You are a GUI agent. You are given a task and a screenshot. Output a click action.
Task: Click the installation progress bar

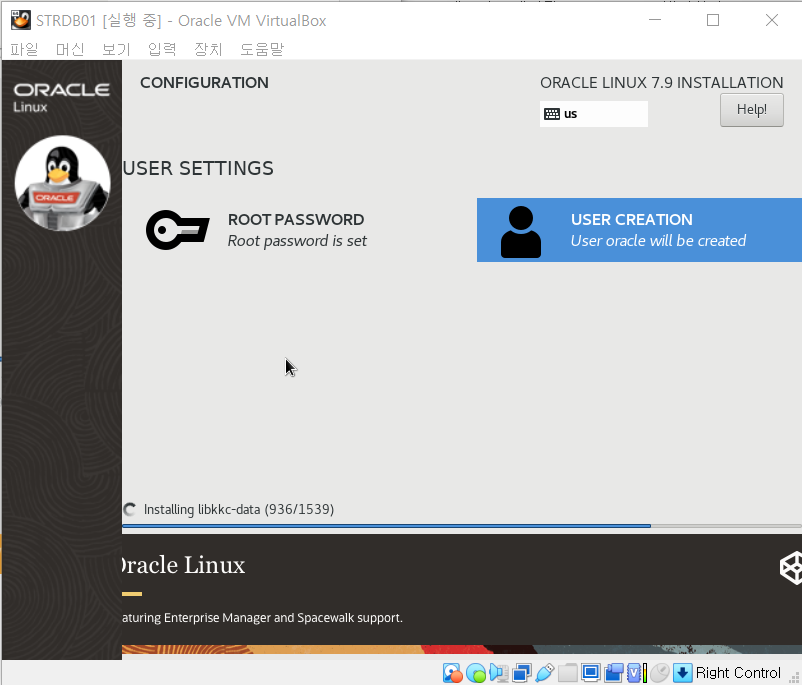point(462,525)
